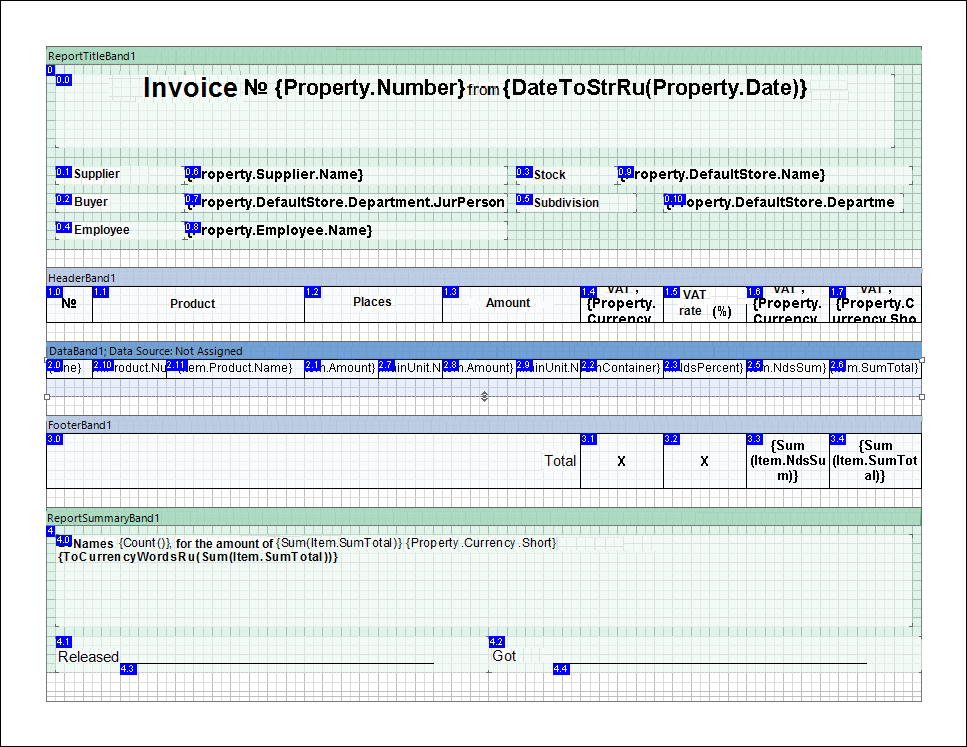This screenshot has height=747, width=967.
Task: Select the Property.Employee.Name field
Action: click(345, 230)
